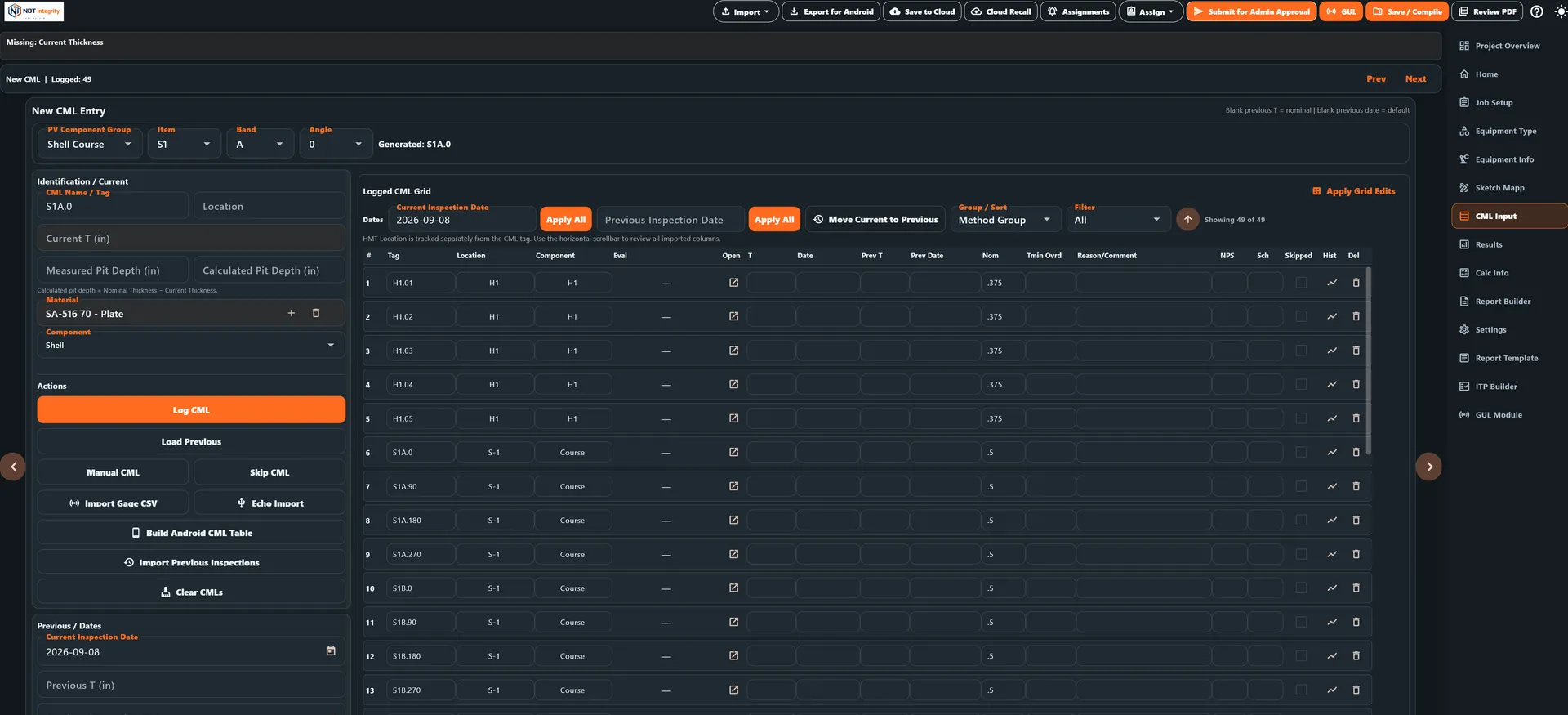Viewport: 1568px width, 715px height.
Task: Expand the Component Shell dropdown
Action: (x=191, y=345)
